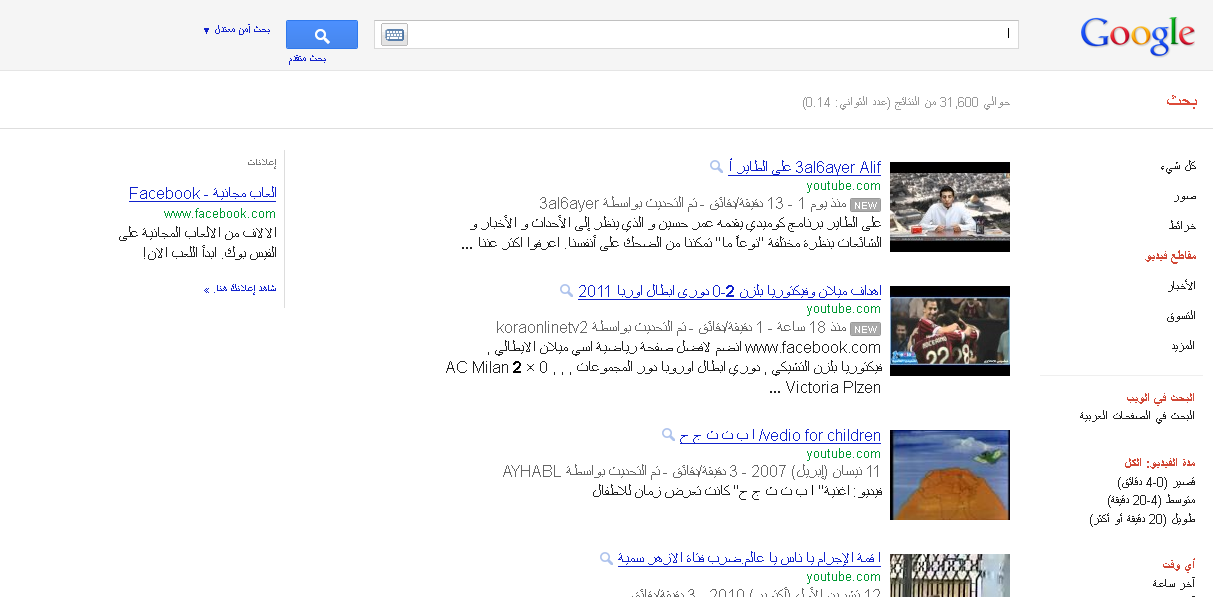Open the AC Milan players video thumbnail
Viewport: 1213px width, 597px height.
pos(950,331)
